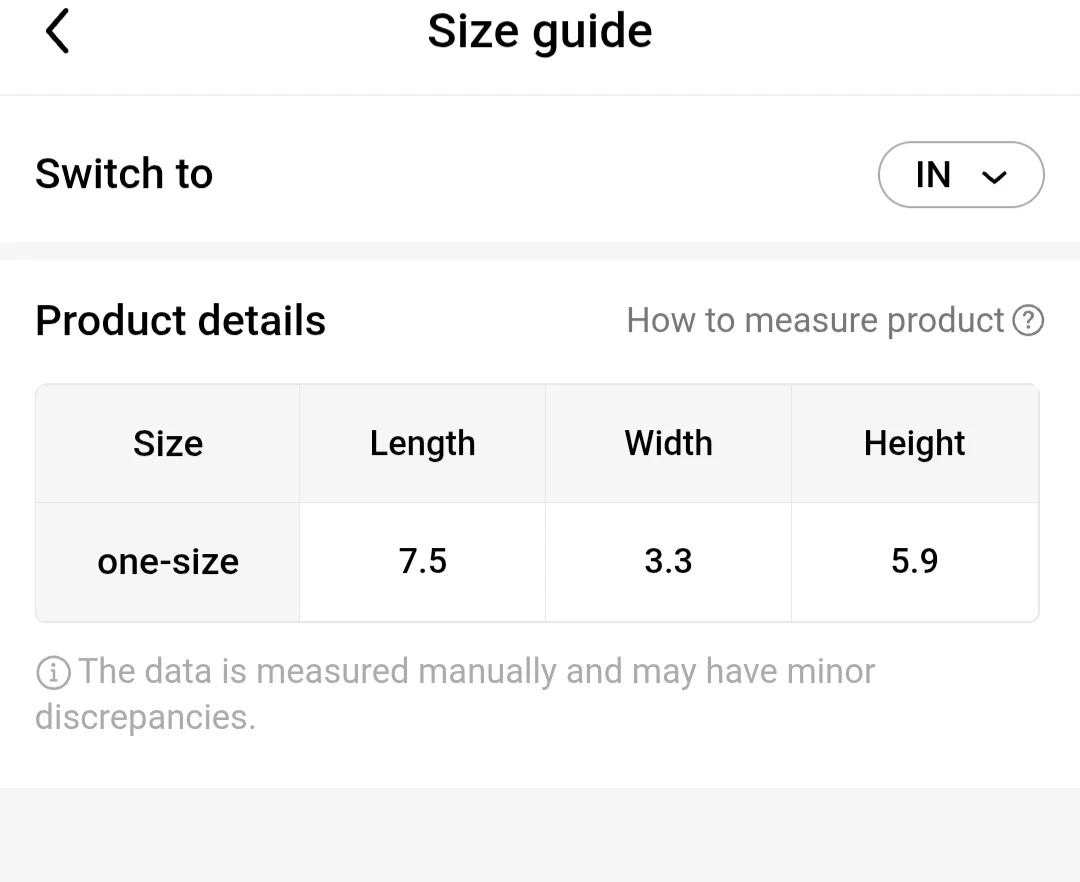
Task: Click the 3.3 width value cell
Action: [x=668, y=562]
